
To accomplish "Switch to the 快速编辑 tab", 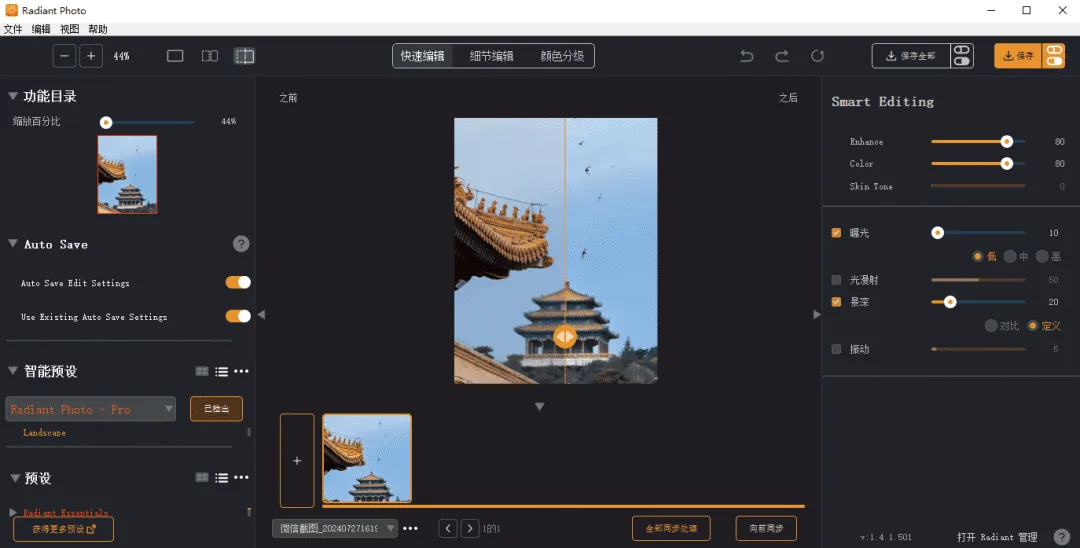I will tap(423, 56).
